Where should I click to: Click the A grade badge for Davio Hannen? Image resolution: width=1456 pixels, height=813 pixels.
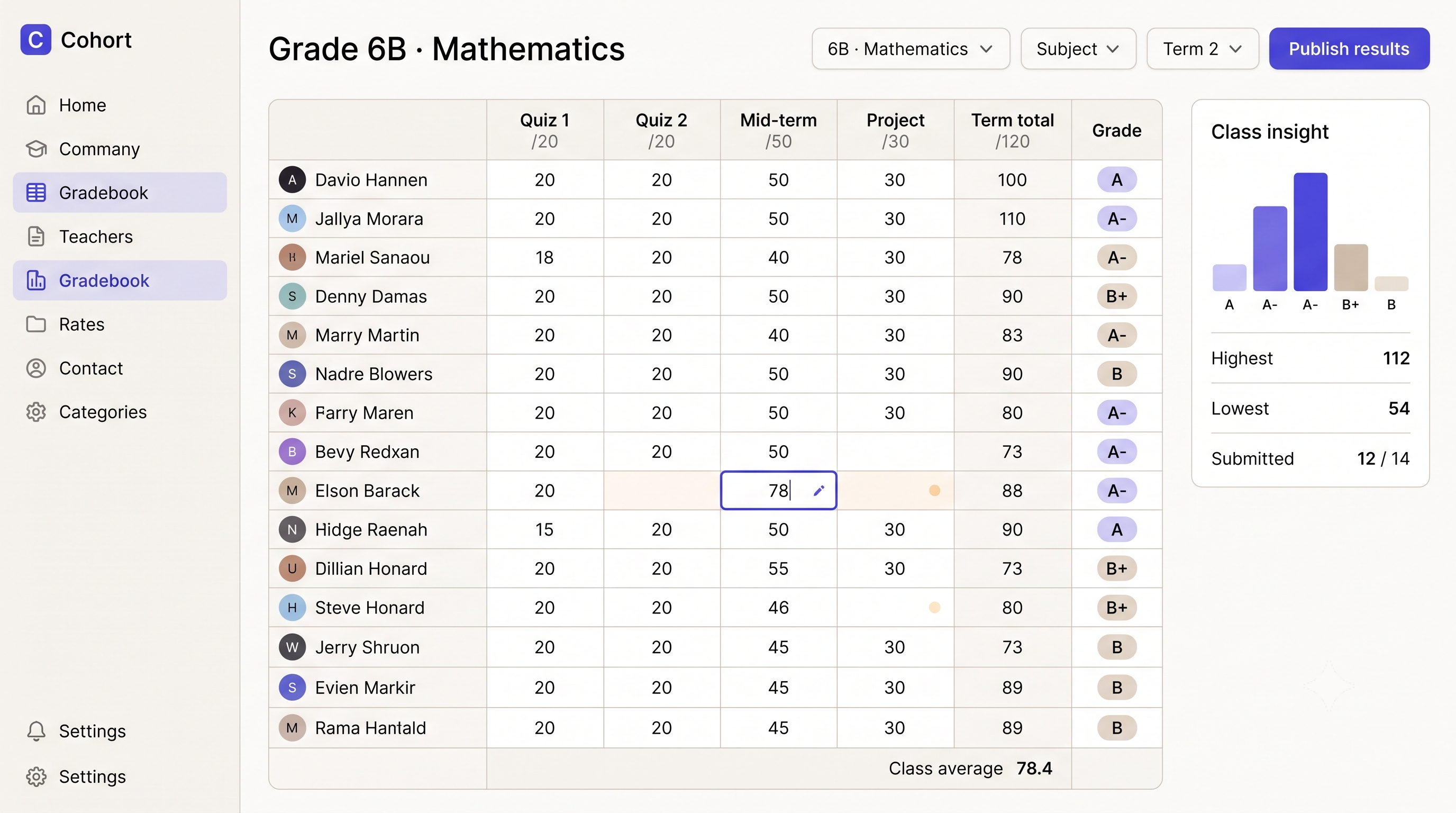click(x=1117, y=180)
